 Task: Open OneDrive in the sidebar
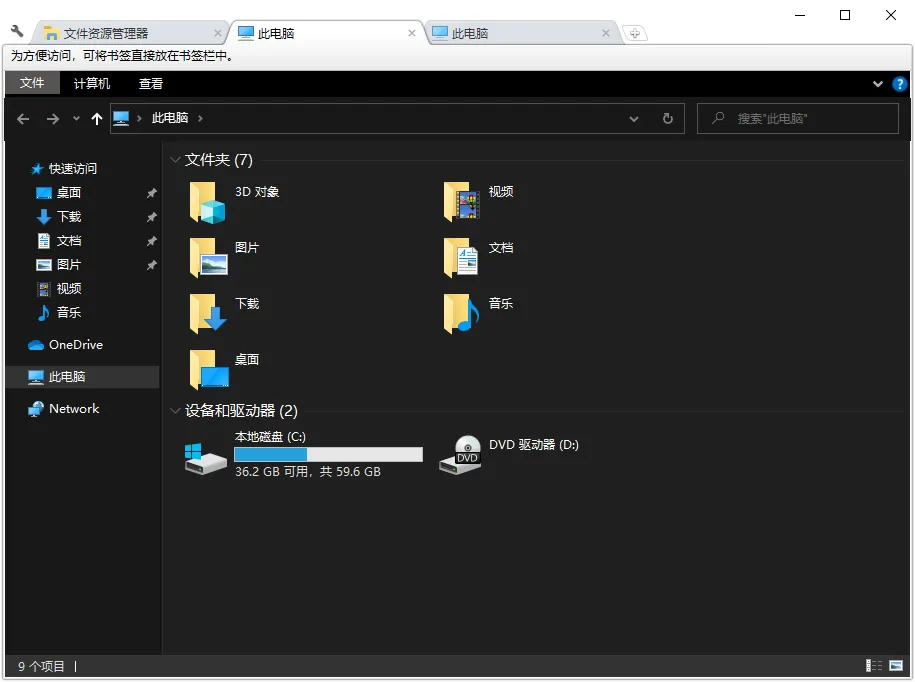(76, 345)
